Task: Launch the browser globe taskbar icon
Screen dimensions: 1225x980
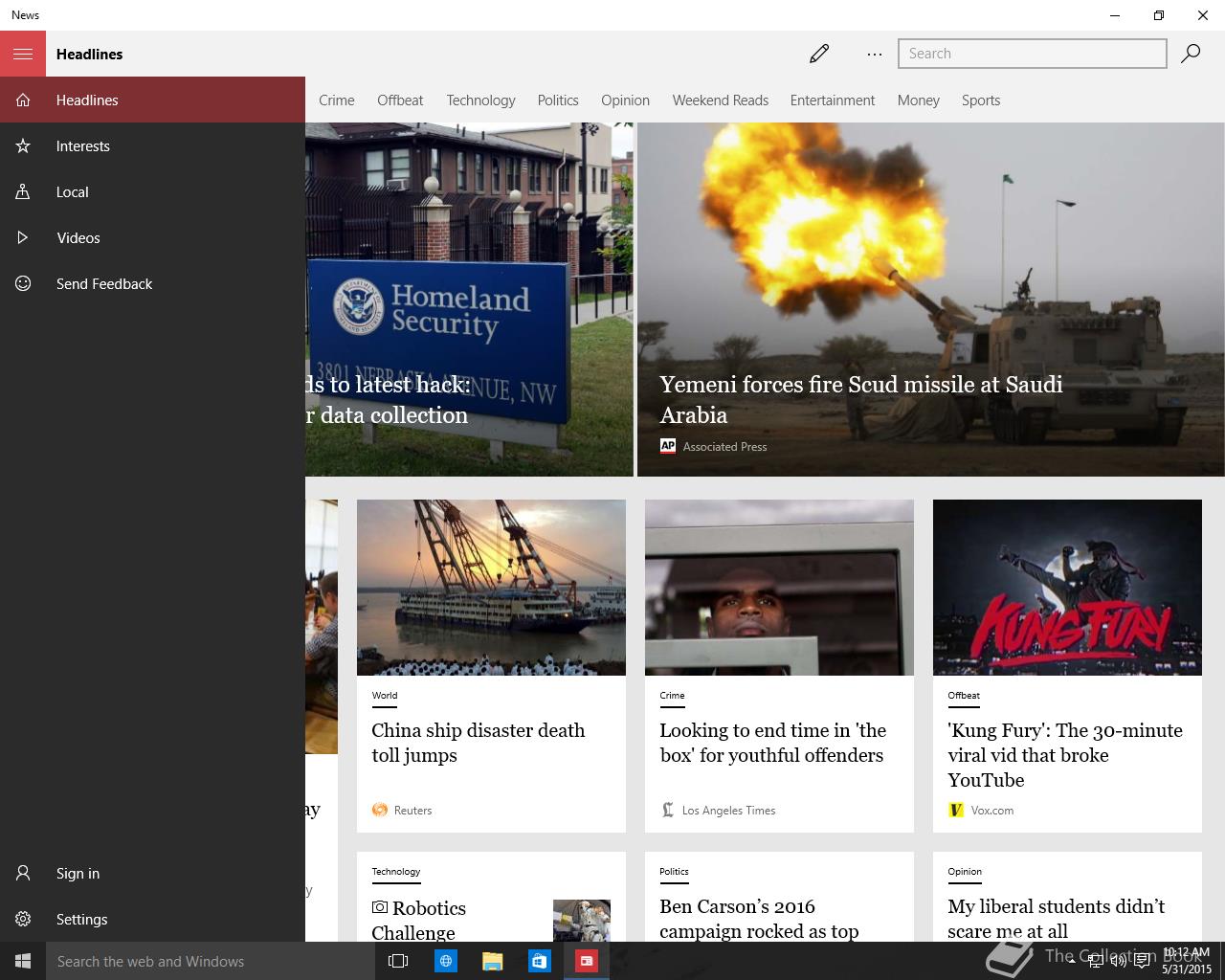Action: pyautogui.click(x=445, y=961)
